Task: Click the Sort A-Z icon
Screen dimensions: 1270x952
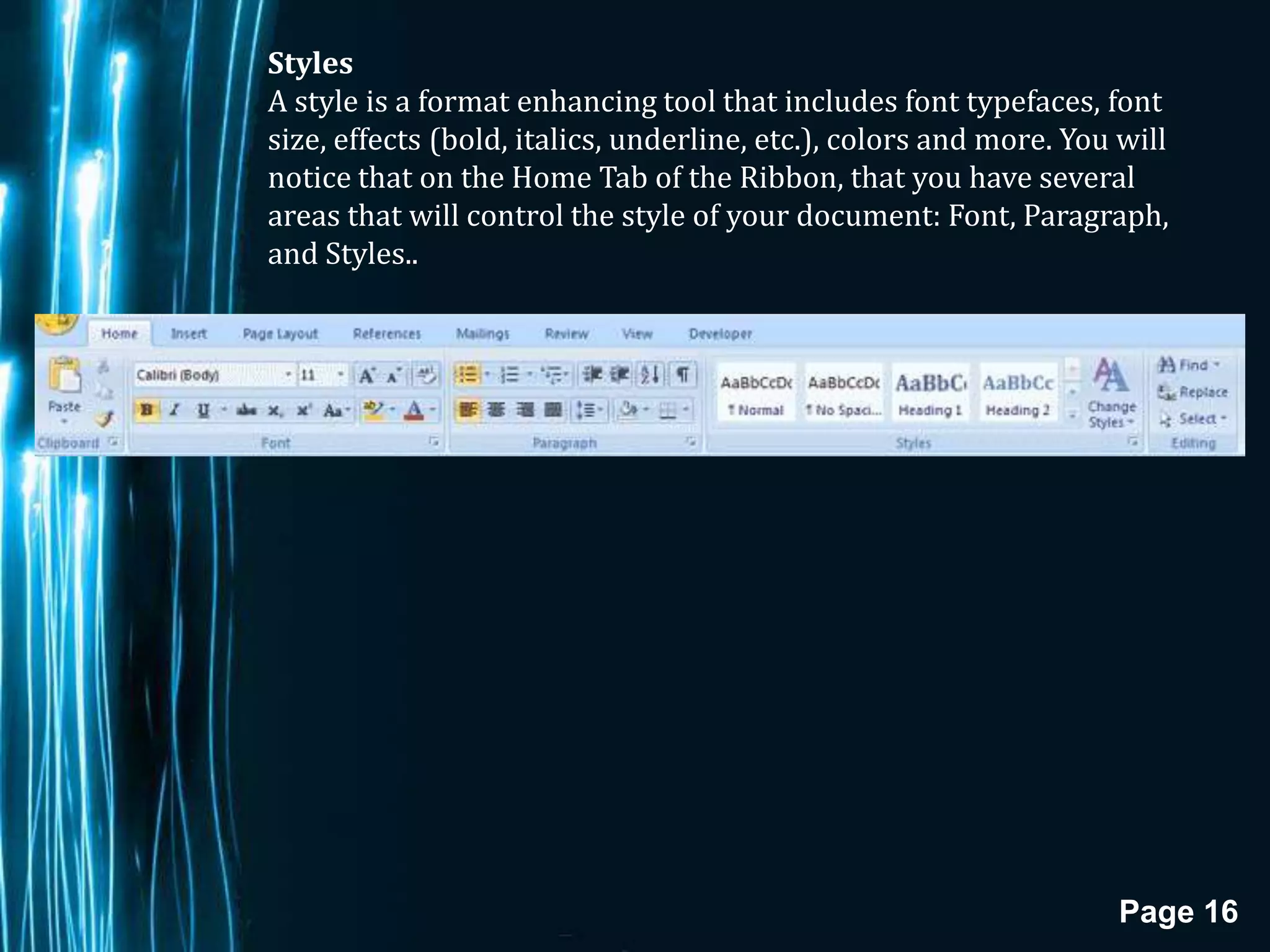Action: 650,374
